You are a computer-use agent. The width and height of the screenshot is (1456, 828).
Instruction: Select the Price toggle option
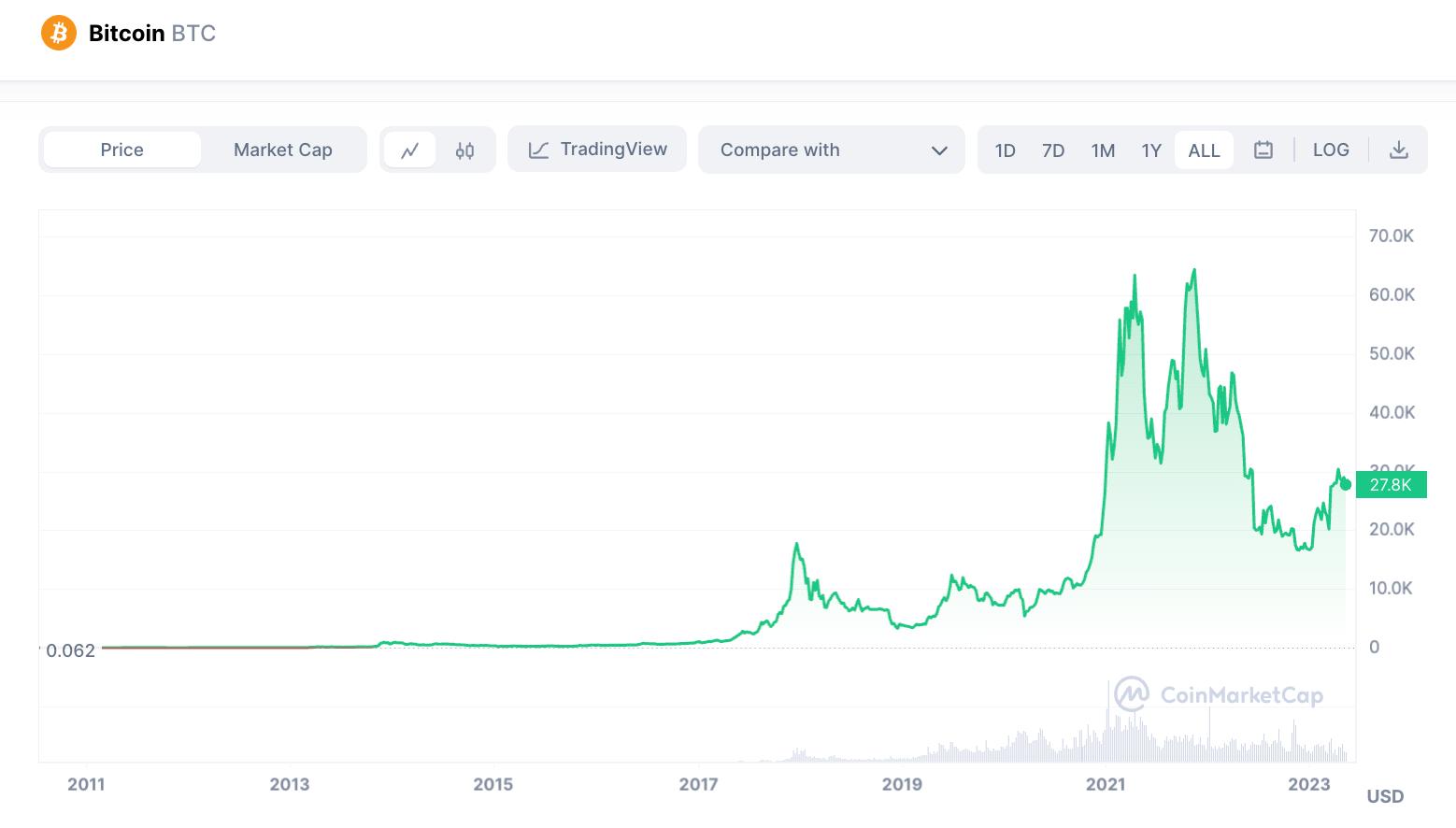[122, 150]
